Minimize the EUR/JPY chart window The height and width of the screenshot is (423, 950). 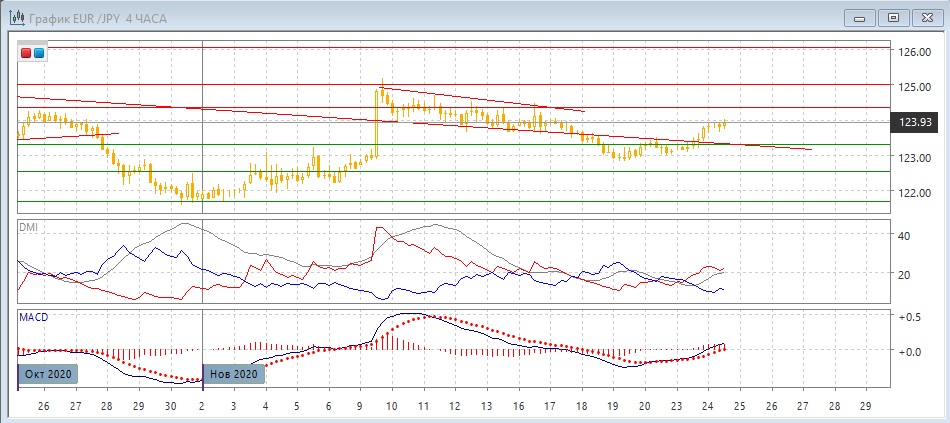(x=861, y=17)
